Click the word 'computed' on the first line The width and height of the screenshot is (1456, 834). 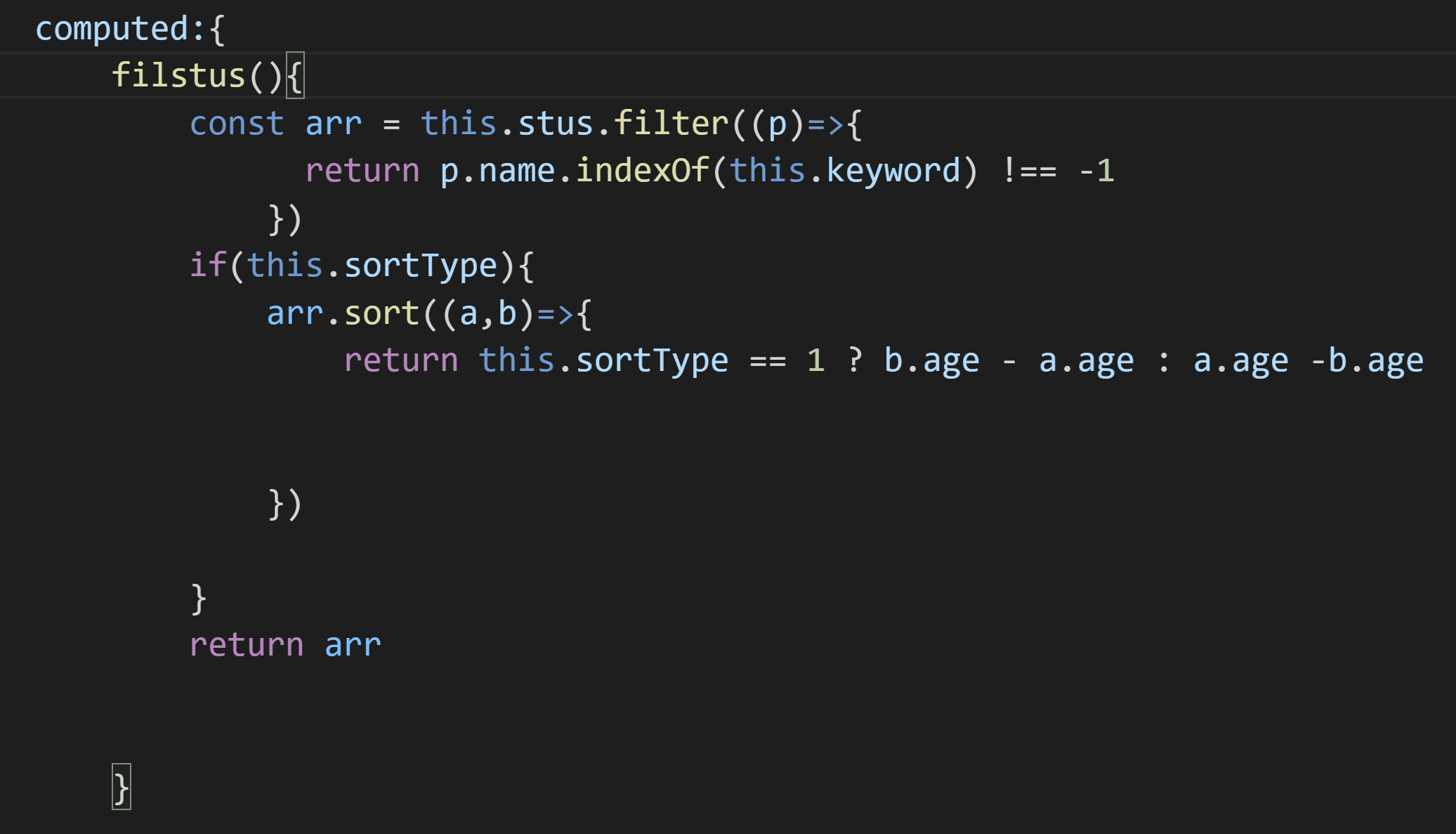[112, 30]
